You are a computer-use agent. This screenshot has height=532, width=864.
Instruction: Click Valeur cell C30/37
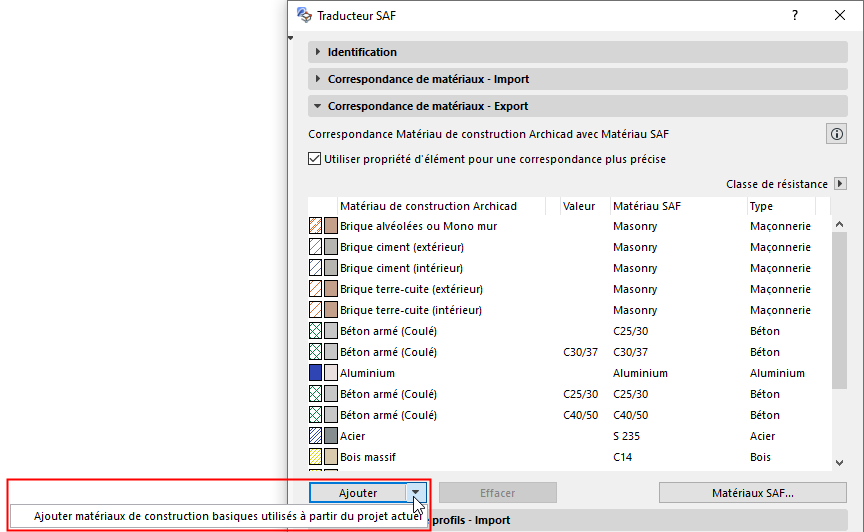tap(580, 352)
